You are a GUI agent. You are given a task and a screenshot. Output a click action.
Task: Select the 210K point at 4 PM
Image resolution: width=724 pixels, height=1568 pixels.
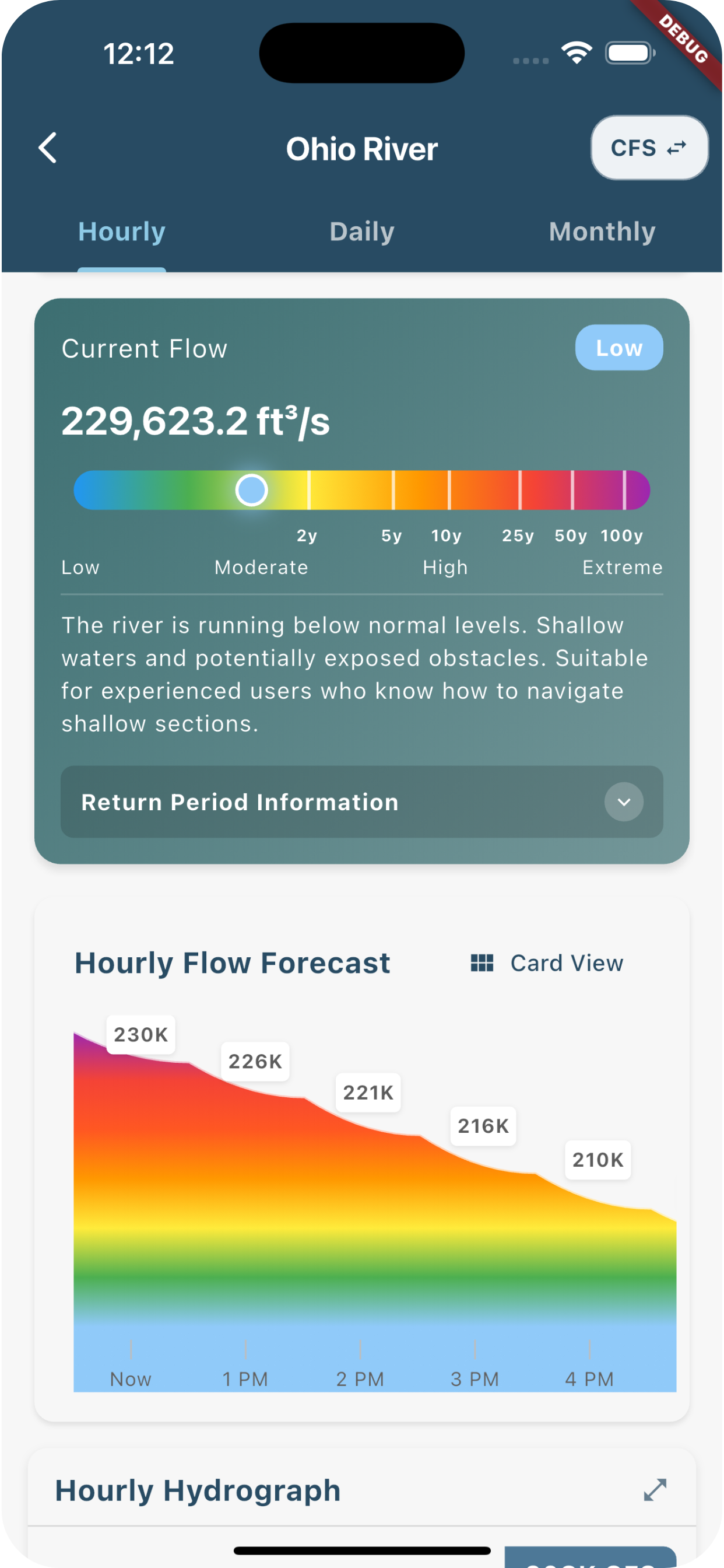598,1160
